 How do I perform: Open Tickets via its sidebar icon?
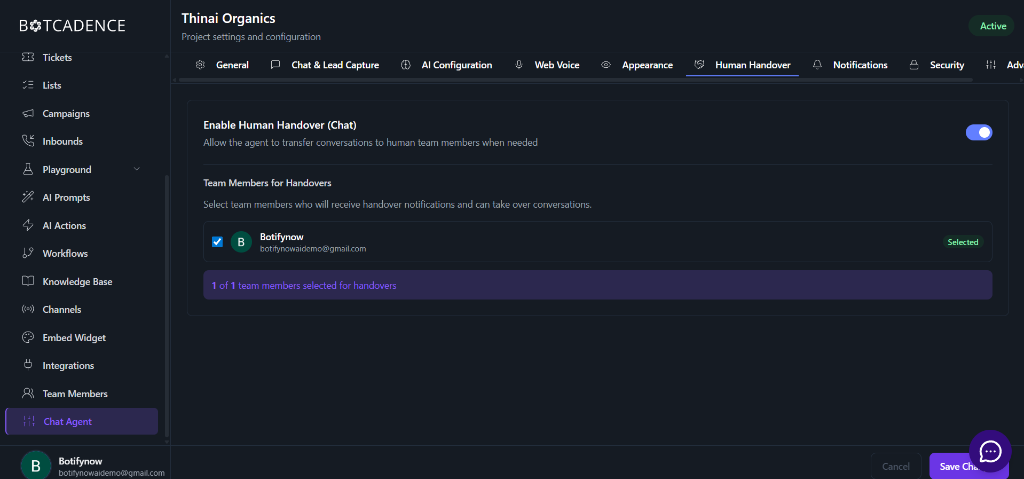[x=27, y=58]
